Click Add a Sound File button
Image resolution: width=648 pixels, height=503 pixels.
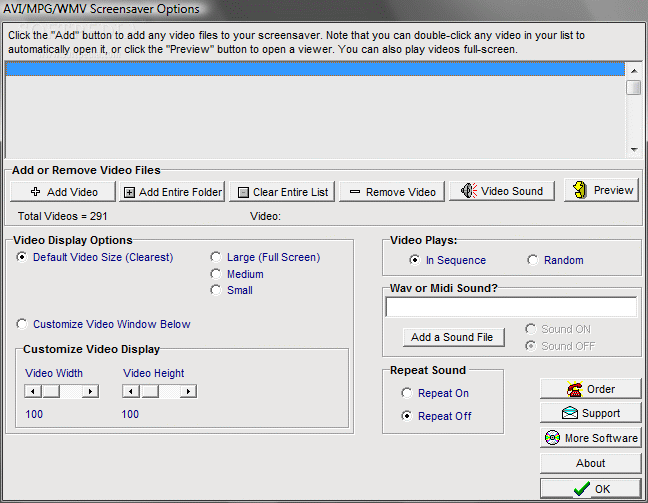pos(453,337)
